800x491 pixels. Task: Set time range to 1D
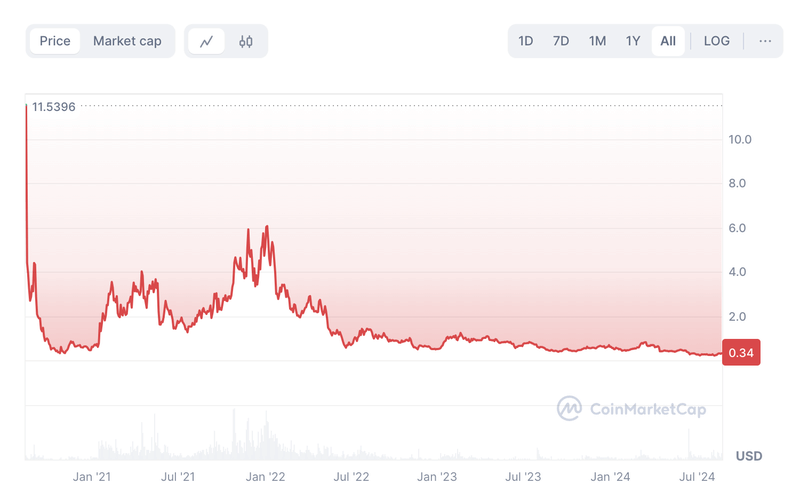point(526,41)
